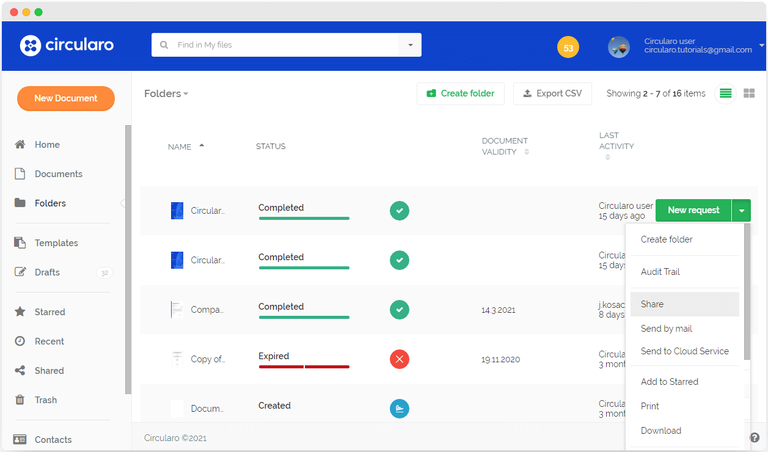Click the Drafts 32 count badge
The width and height of the screenshot is (768, 452).
click(x=104, y=273)
